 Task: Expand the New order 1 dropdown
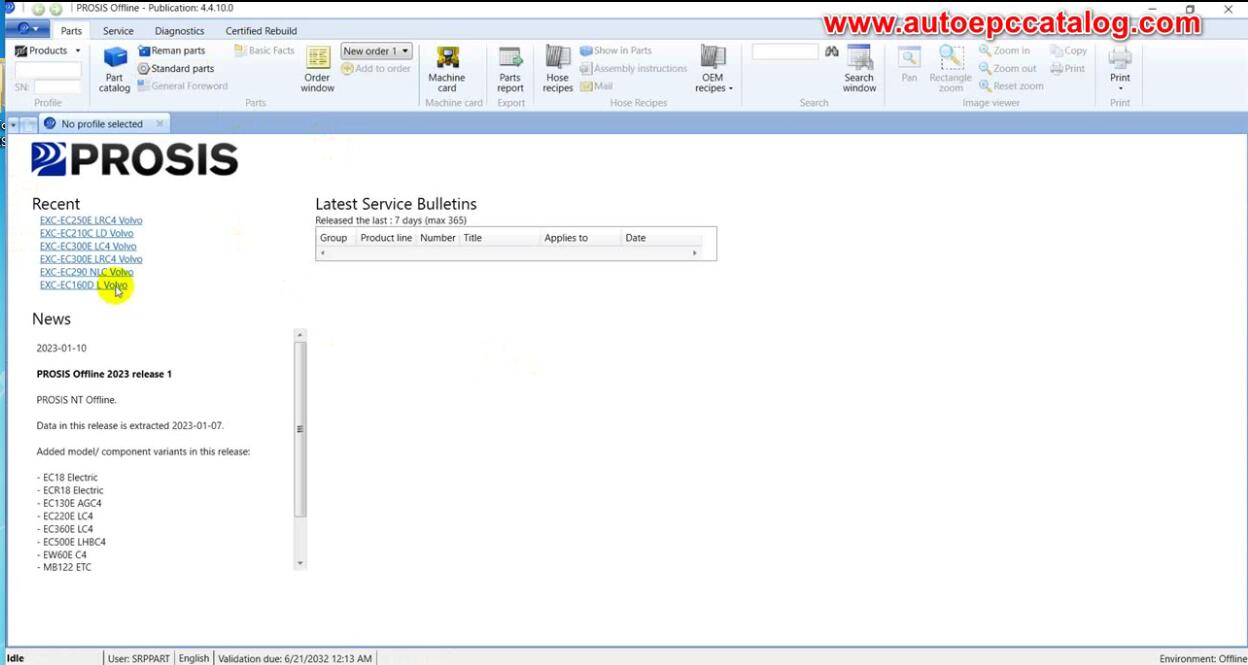[376, 51]
